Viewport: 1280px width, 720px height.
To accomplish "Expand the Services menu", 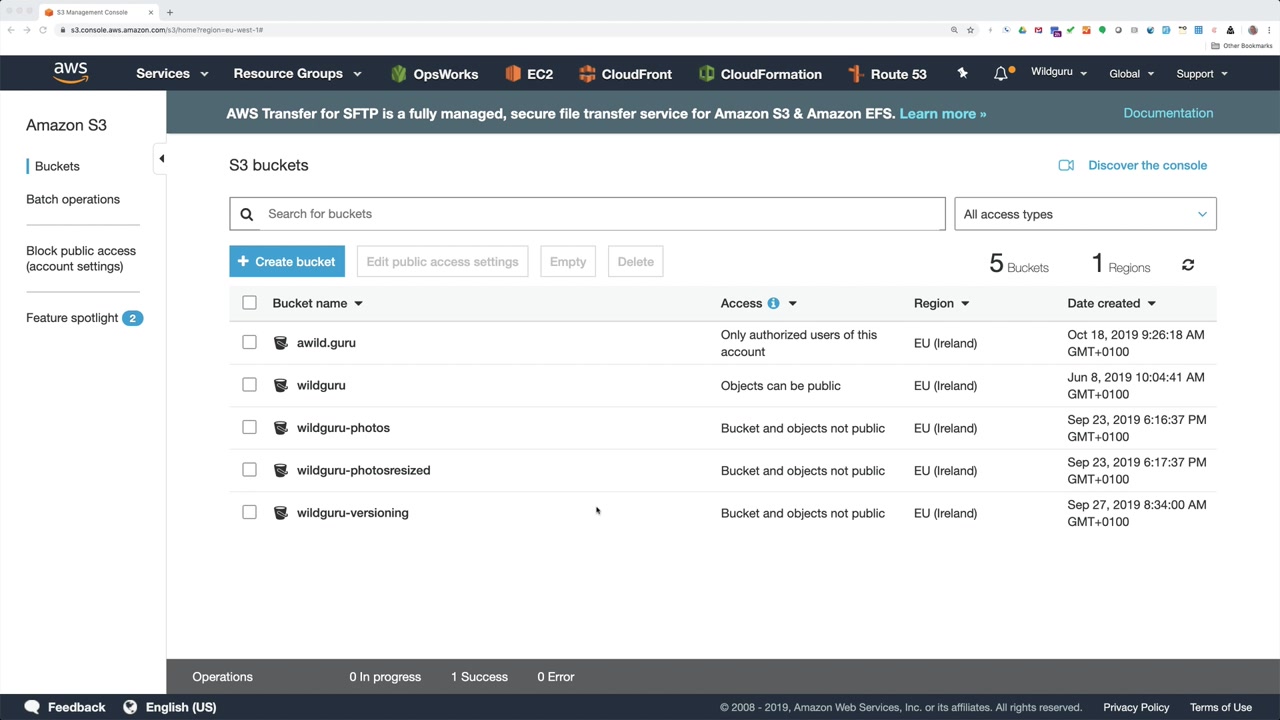I will click(x=172, y=74).
